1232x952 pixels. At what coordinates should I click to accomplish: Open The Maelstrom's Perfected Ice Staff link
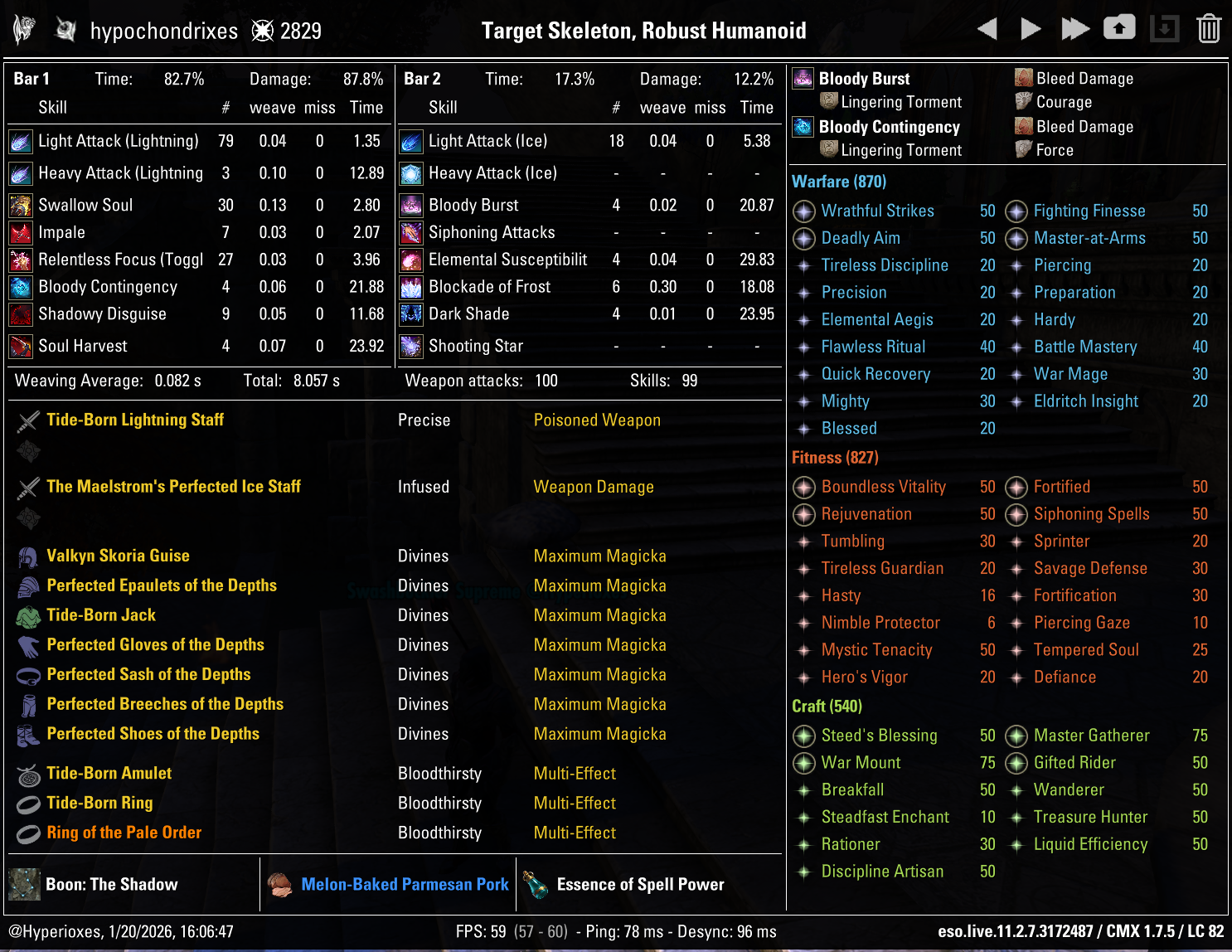coord(173,487)
